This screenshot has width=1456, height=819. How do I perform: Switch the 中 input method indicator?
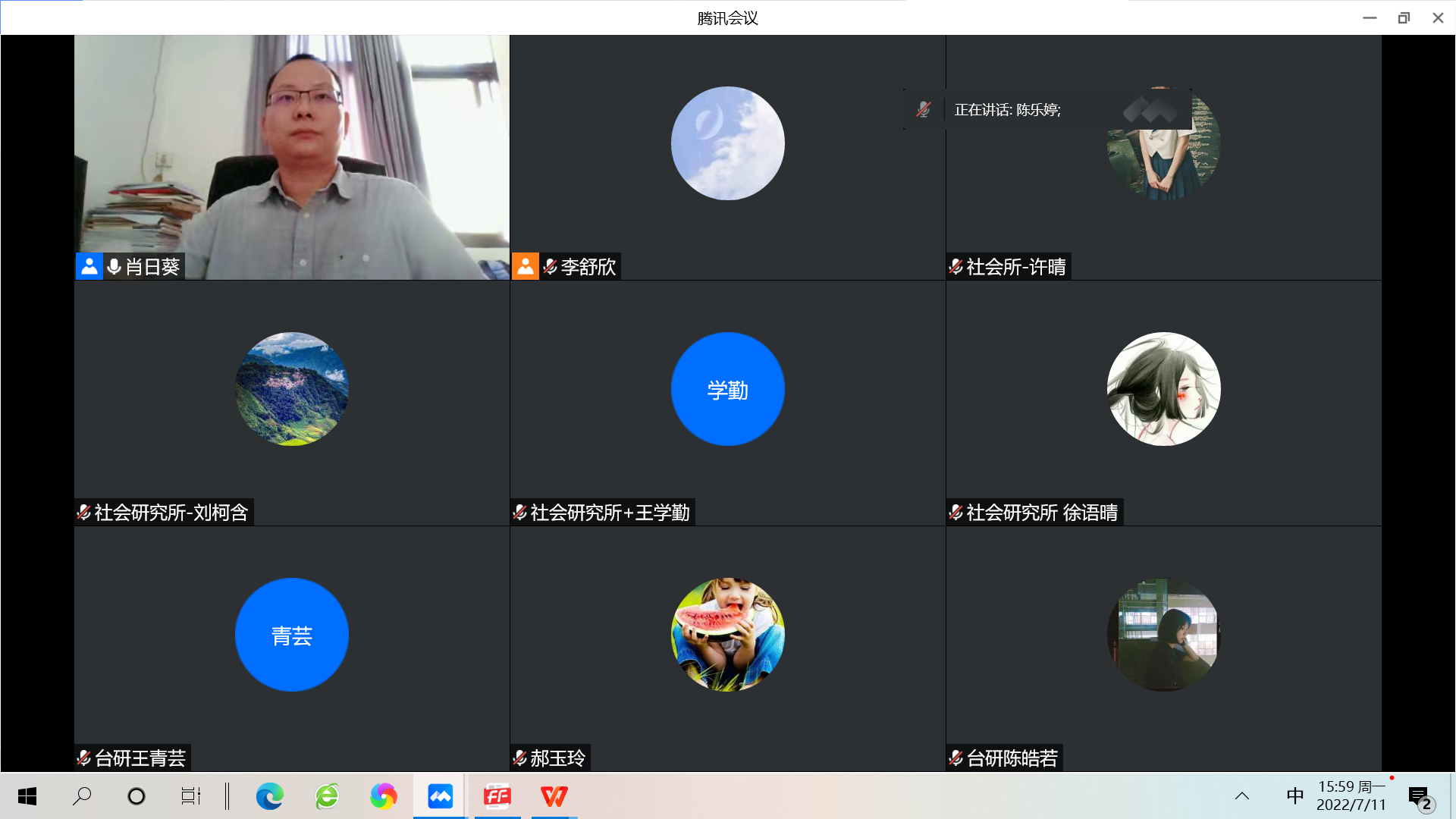tap(1294, 795)
